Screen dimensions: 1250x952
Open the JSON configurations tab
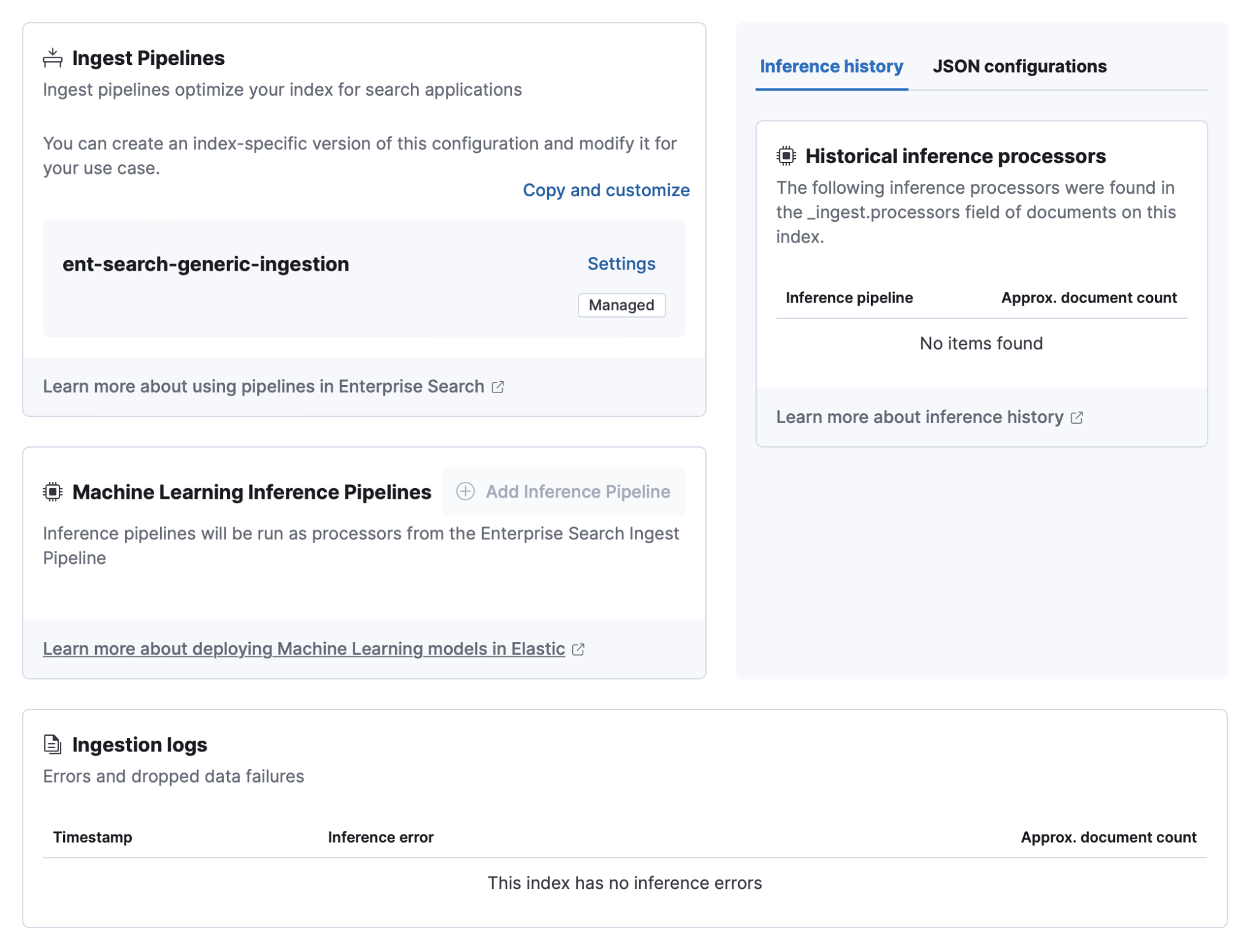[1019, 66]
